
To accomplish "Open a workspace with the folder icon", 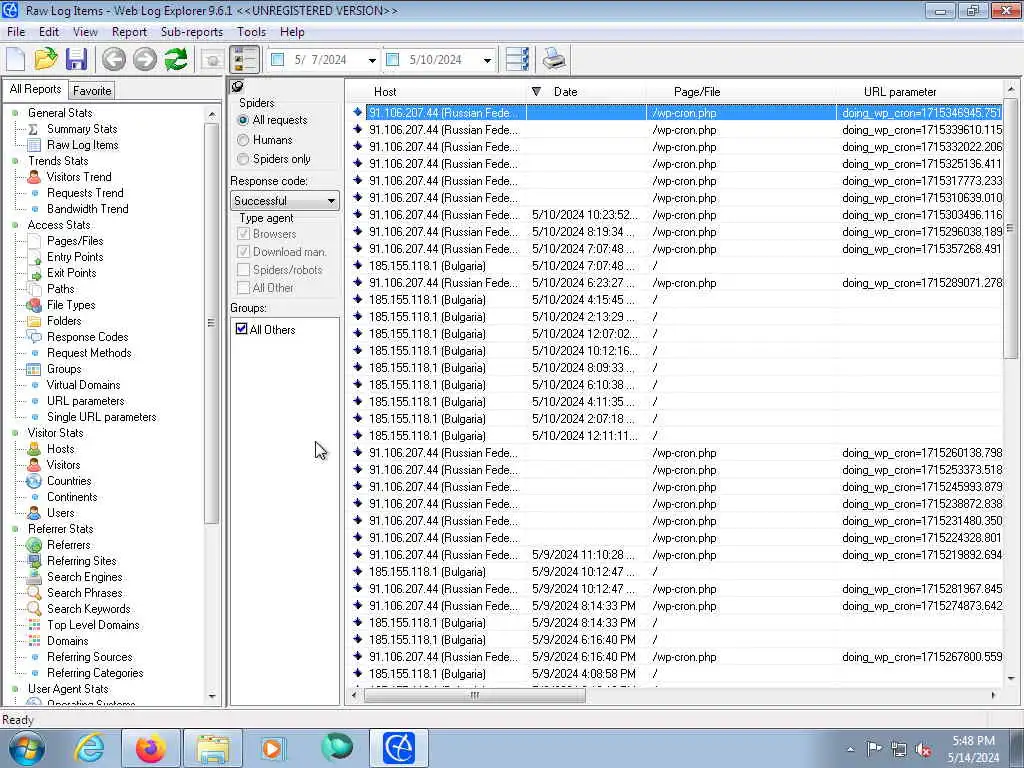I will click(x=46, y=59).
